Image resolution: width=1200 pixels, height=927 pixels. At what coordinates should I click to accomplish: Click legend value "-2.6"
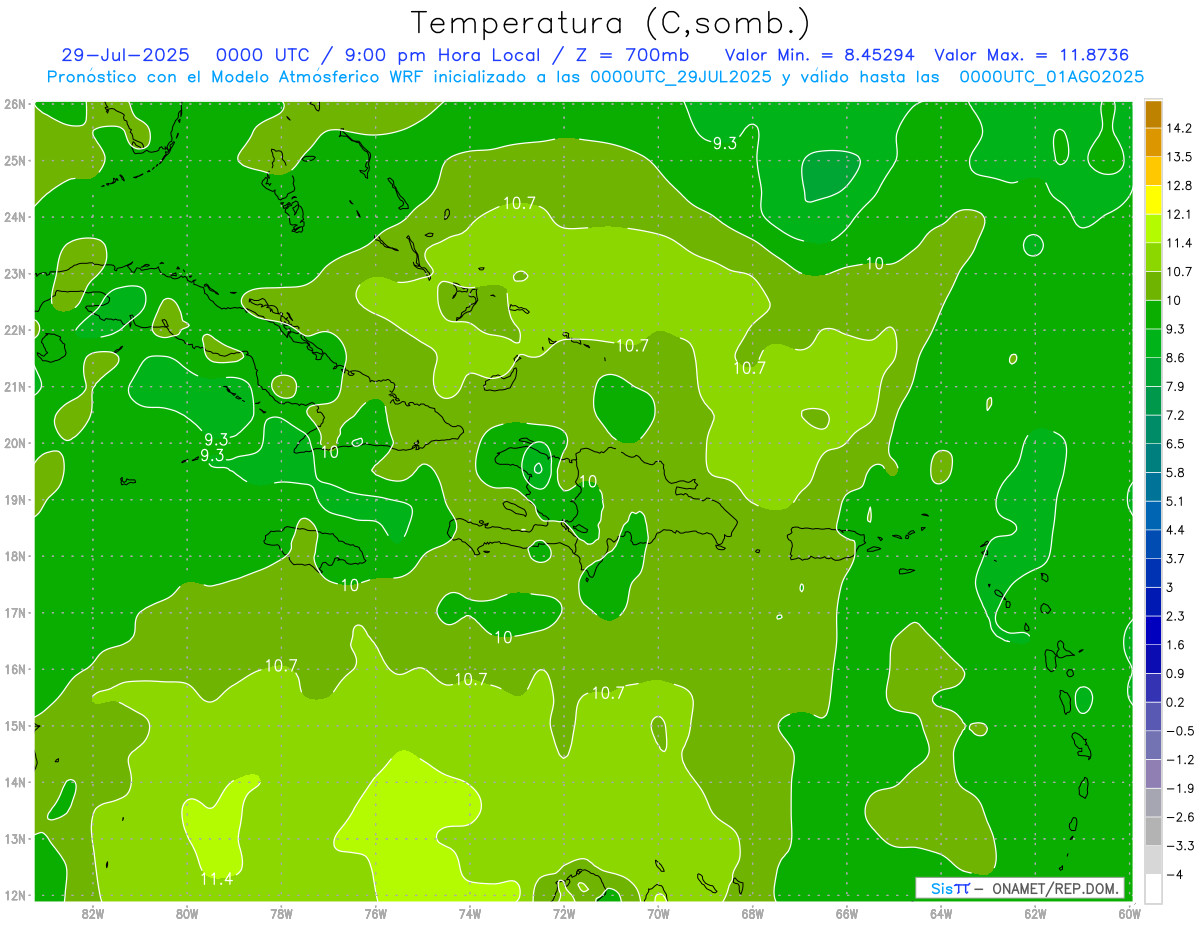(1179, 817)
